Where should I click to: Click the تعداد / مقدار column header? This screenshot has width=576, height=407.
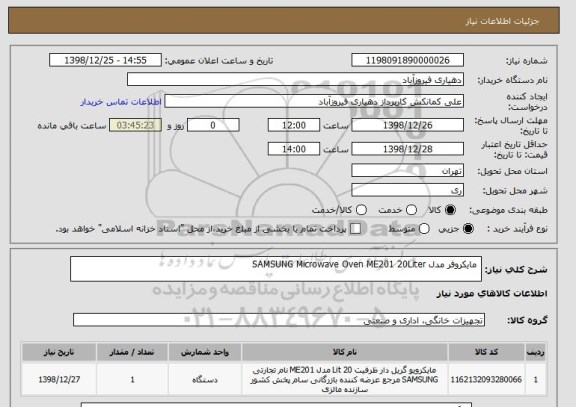coord(132,352)
